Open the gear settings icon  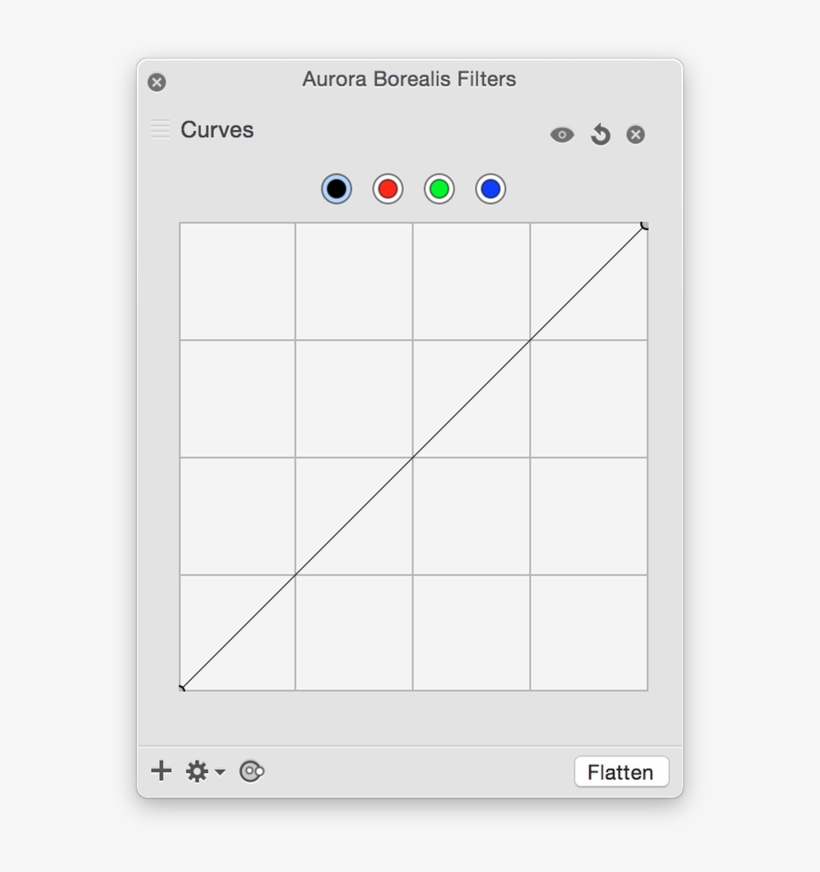click(x=196, y=771)
